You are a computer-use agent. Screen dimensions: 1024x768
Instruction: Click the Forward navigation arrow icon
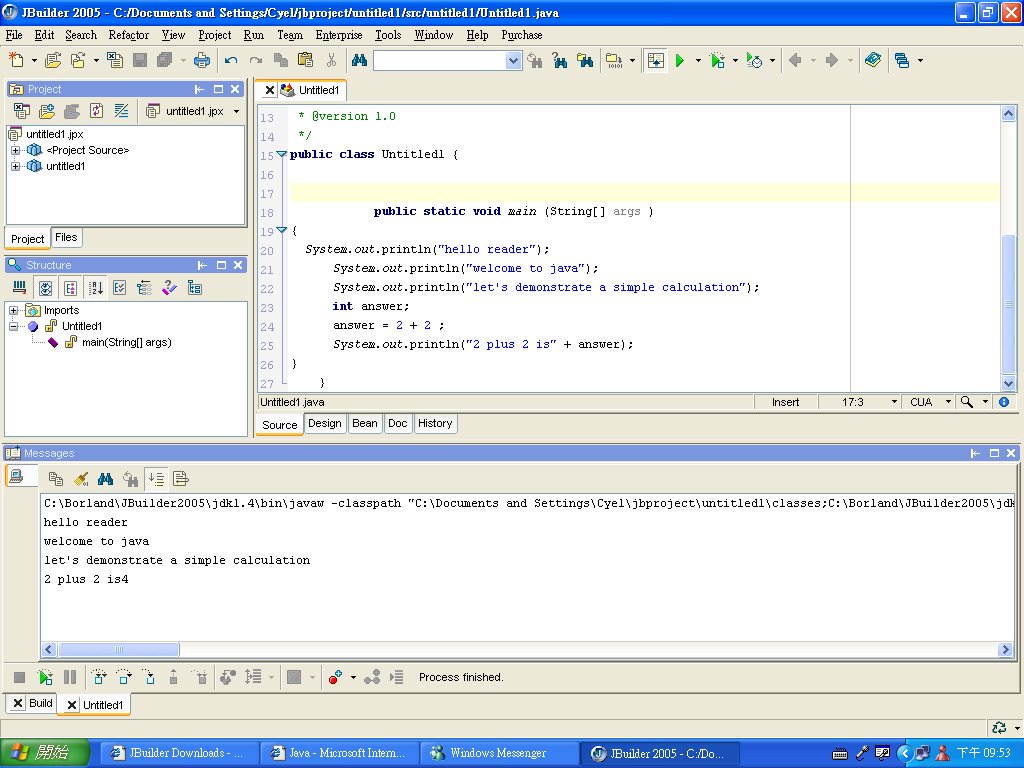(832, 60)
